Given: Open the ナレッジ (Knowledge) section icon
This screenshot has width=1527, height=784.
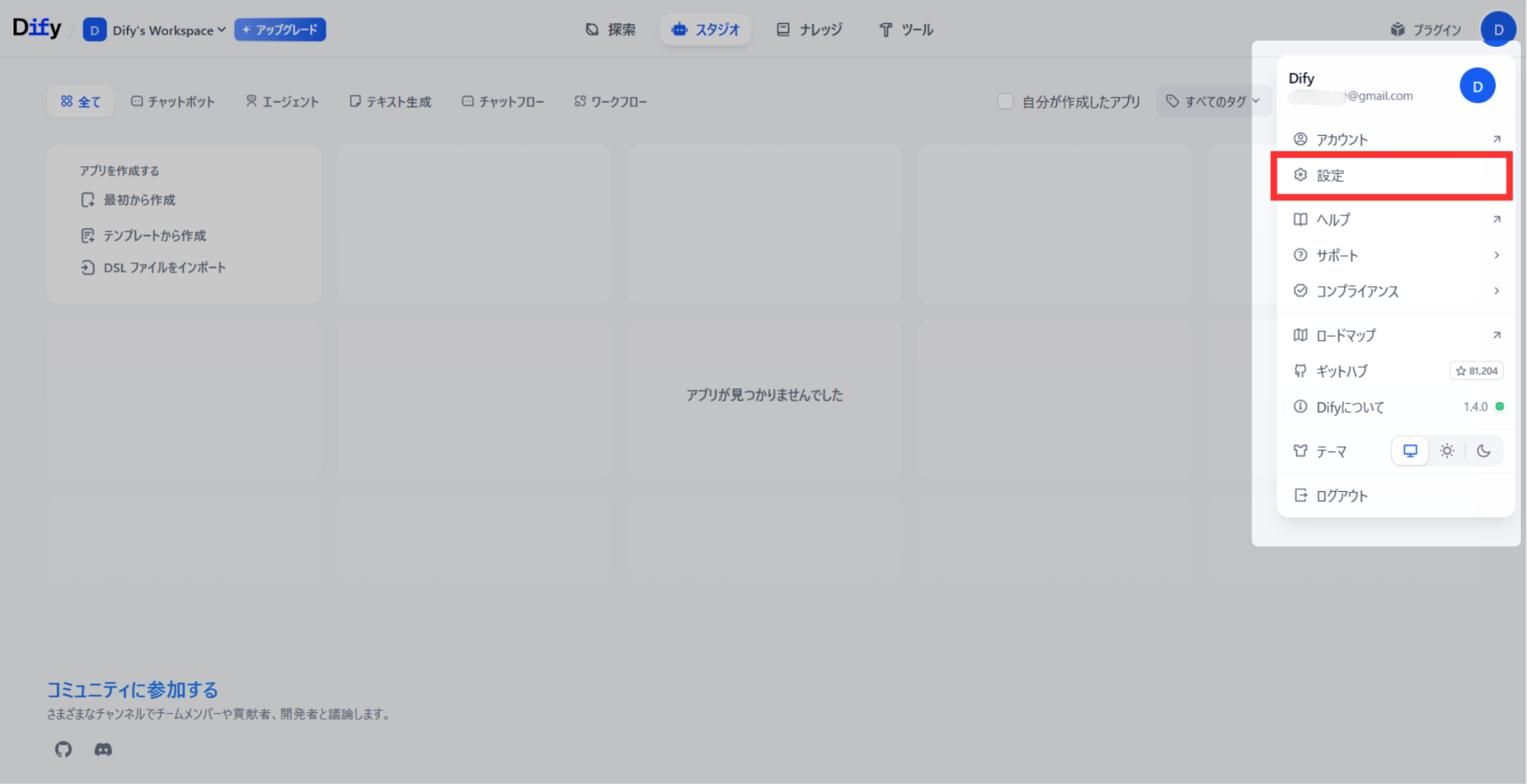Looking at the screenshot, I should click(x=783, y=29).
